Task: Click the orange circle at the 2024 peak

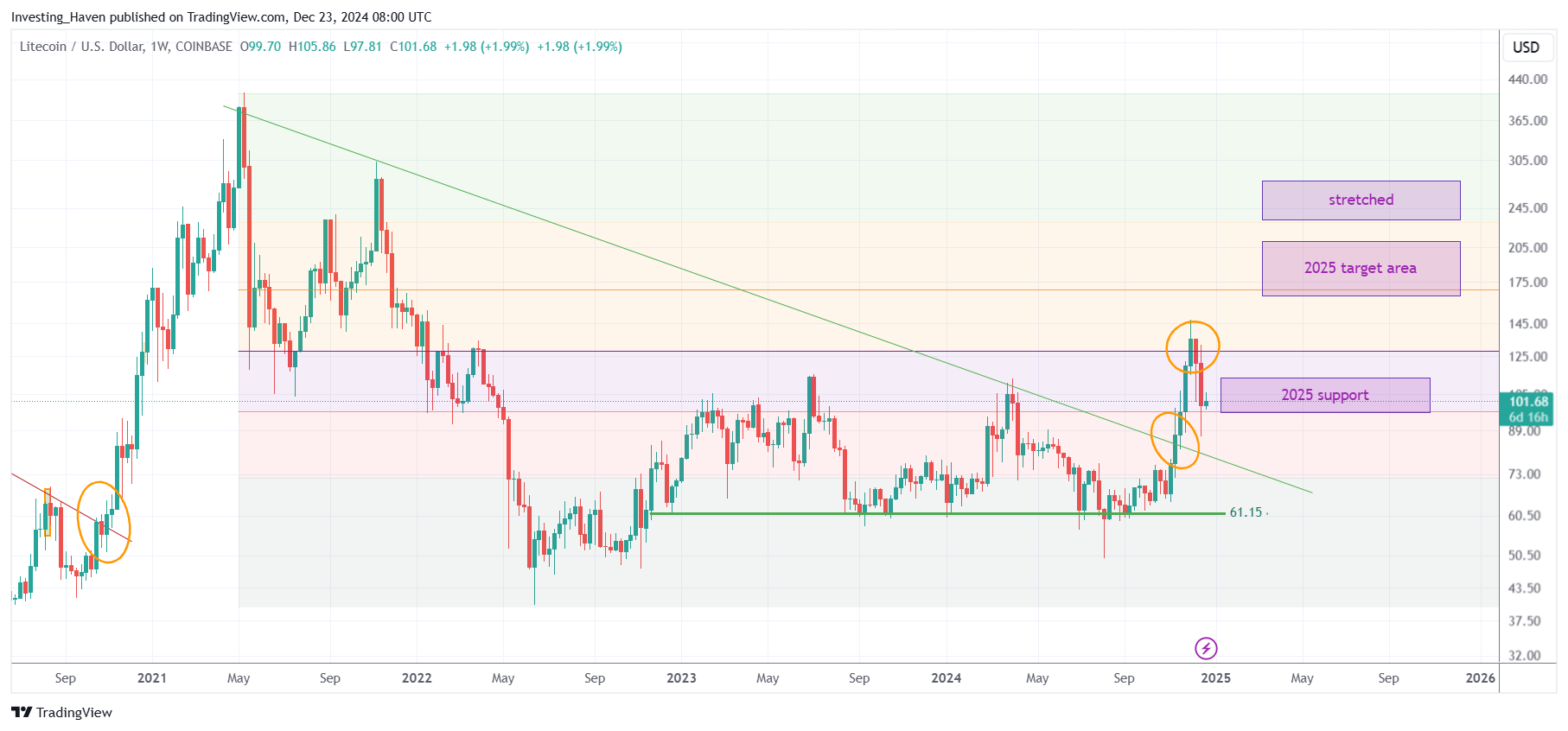Action: tap(1193, 346)
